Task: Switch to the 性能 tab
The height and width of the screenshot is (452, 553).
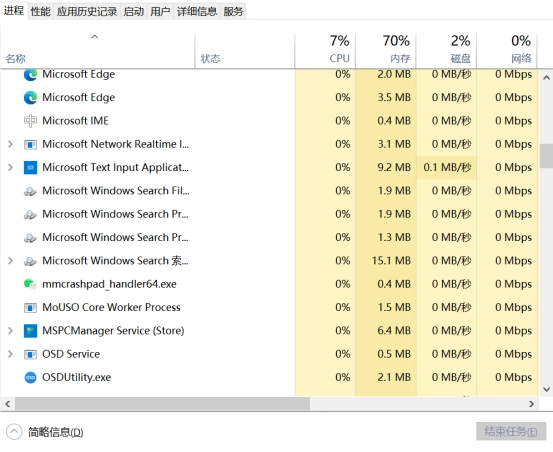Action: pyautogui.click(x=41, y=12)
